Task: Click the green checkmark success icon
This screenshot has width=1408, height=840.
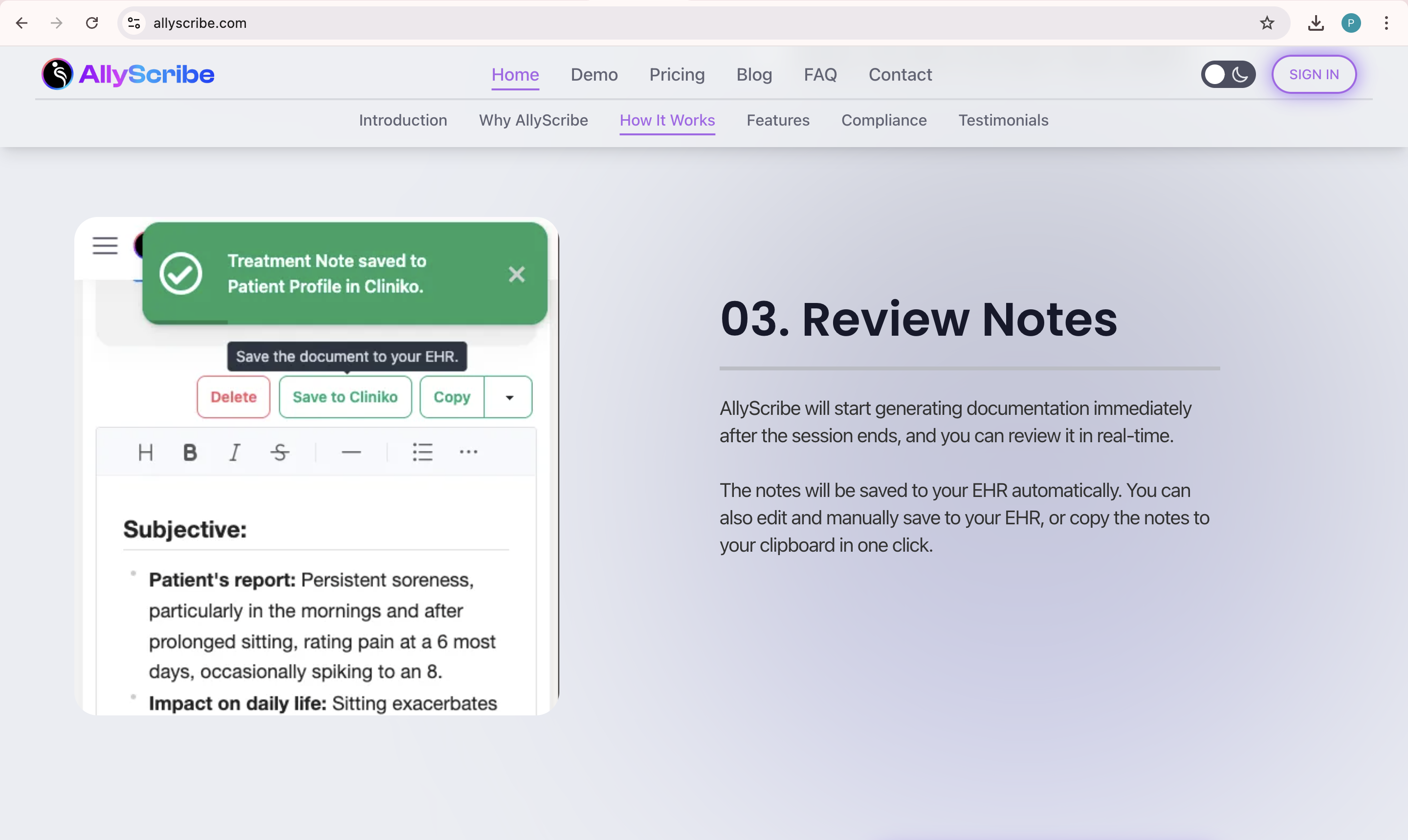Action: (x=180, y=273)
